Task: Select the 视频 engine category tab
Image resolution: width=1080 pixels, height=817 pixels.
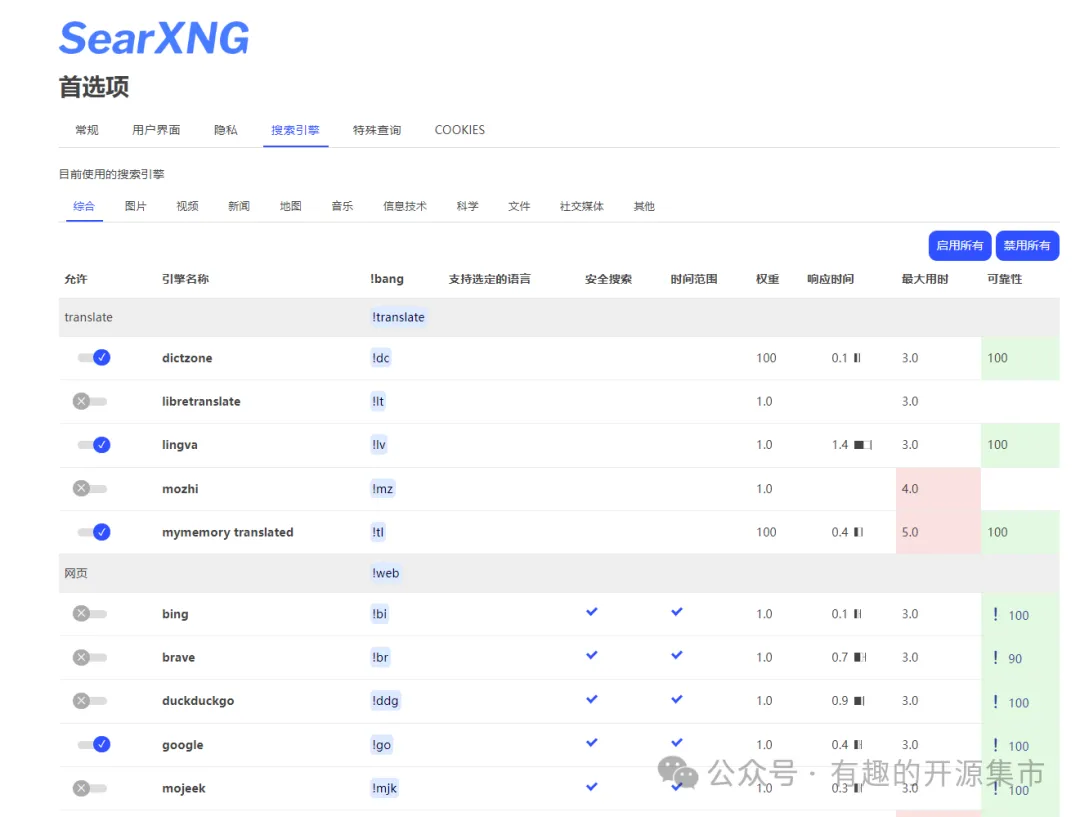Action: coord(187,206)
